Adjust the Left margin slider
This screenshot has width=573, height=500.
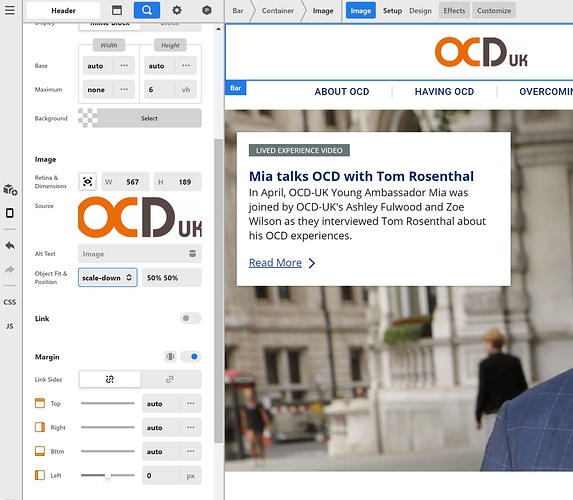(x=108, y=476)
